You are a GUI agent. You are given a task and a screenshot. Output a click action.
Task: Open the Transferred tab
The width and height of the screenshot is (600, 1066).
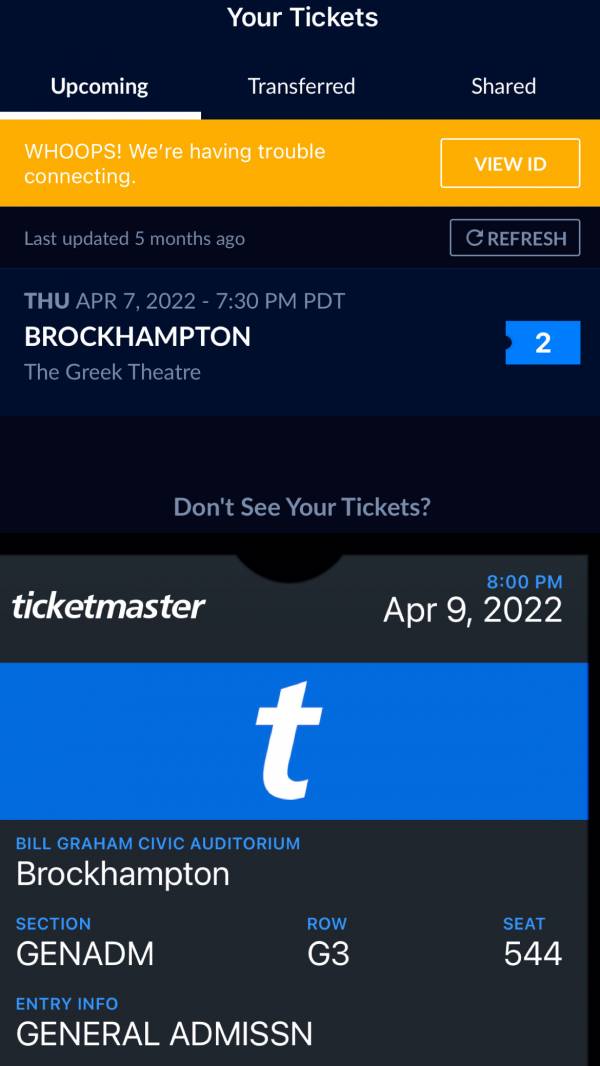click(301, 87)
